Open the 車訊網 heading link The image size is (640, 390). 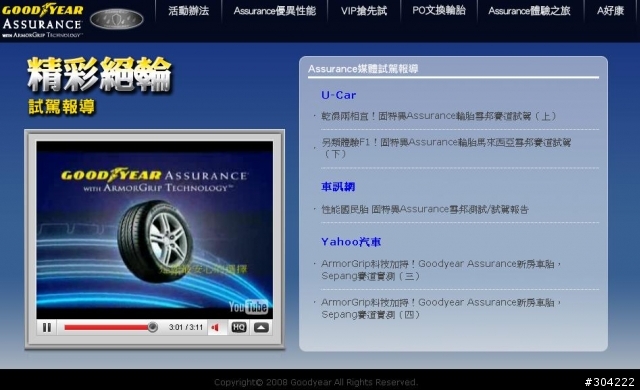pos(338,187)
